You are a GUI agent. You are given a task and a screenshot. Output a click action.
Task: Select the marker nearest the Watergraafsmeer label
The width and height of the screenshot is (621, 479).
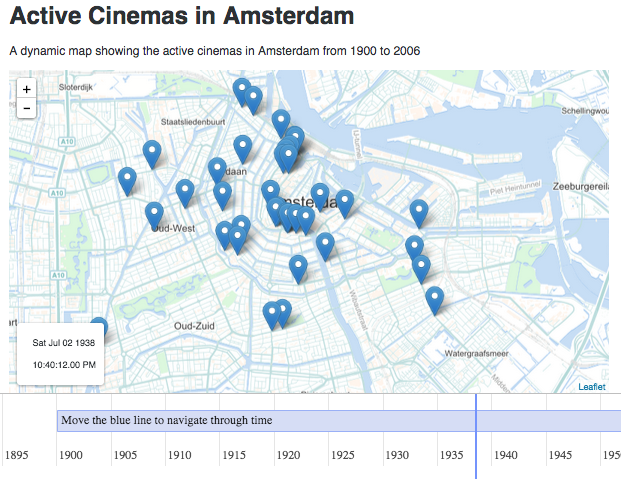[434, 301]
